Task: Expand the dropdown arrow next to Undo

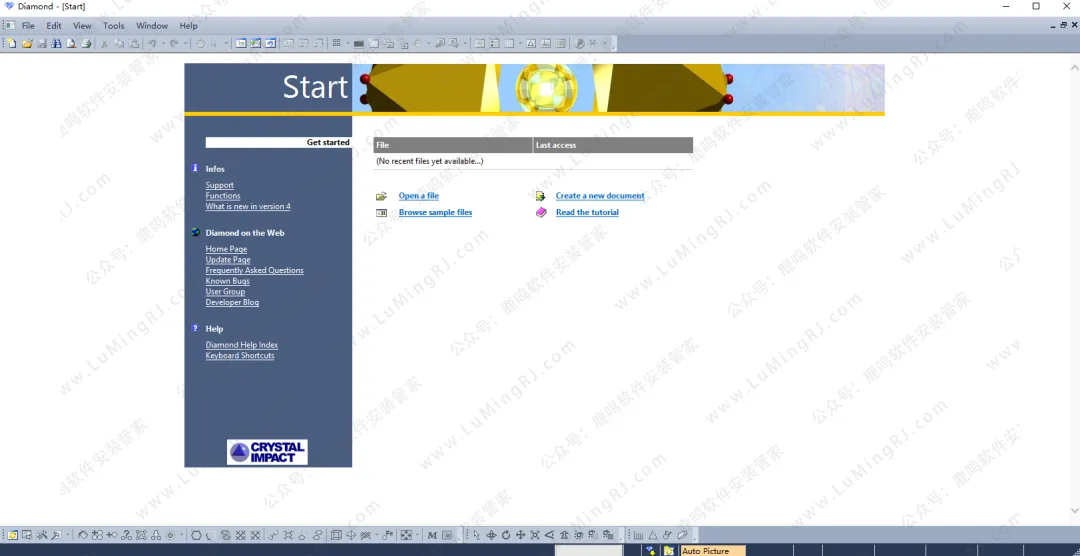Action: point(163,43)
